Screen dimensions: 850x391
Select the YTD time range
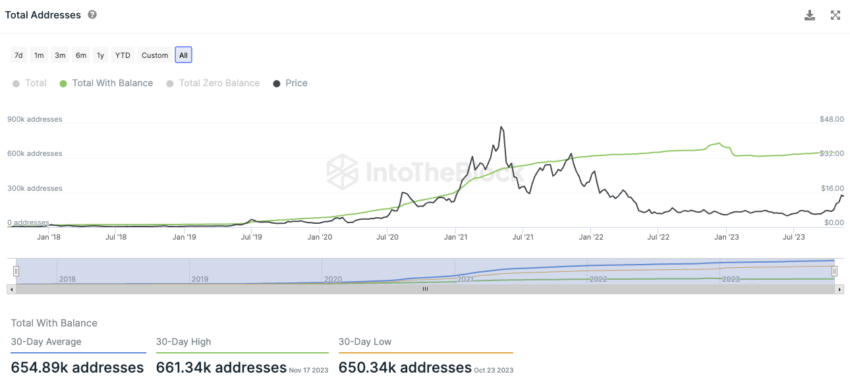click(x=123, y=55)
